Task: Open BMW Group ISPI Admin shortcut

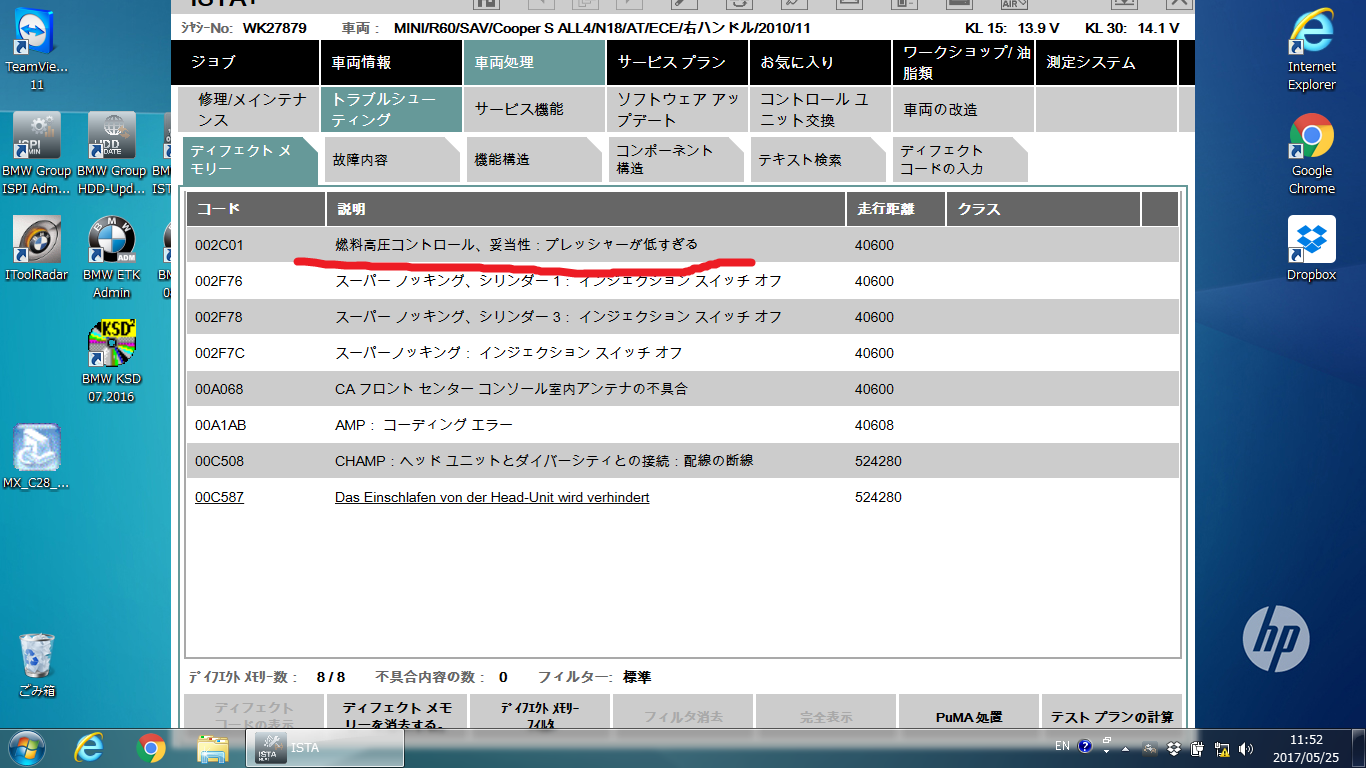Action: (37, 152)
